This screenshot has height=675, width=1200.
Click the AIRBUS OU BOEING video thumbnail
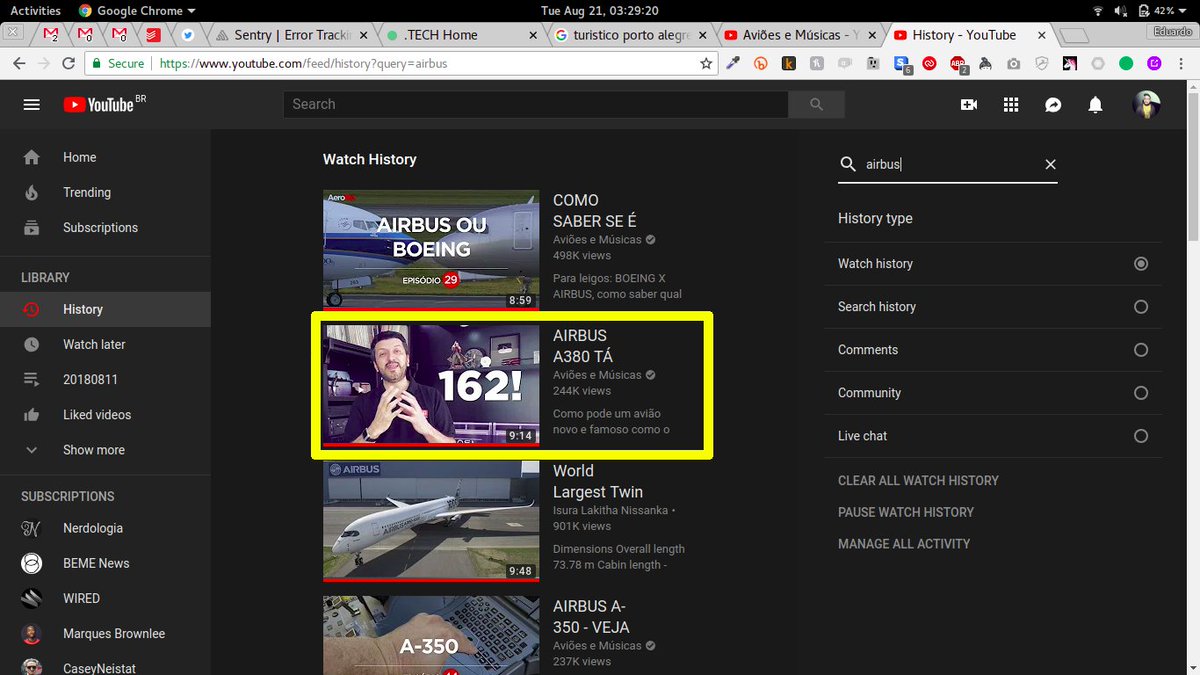pos(431,249)
